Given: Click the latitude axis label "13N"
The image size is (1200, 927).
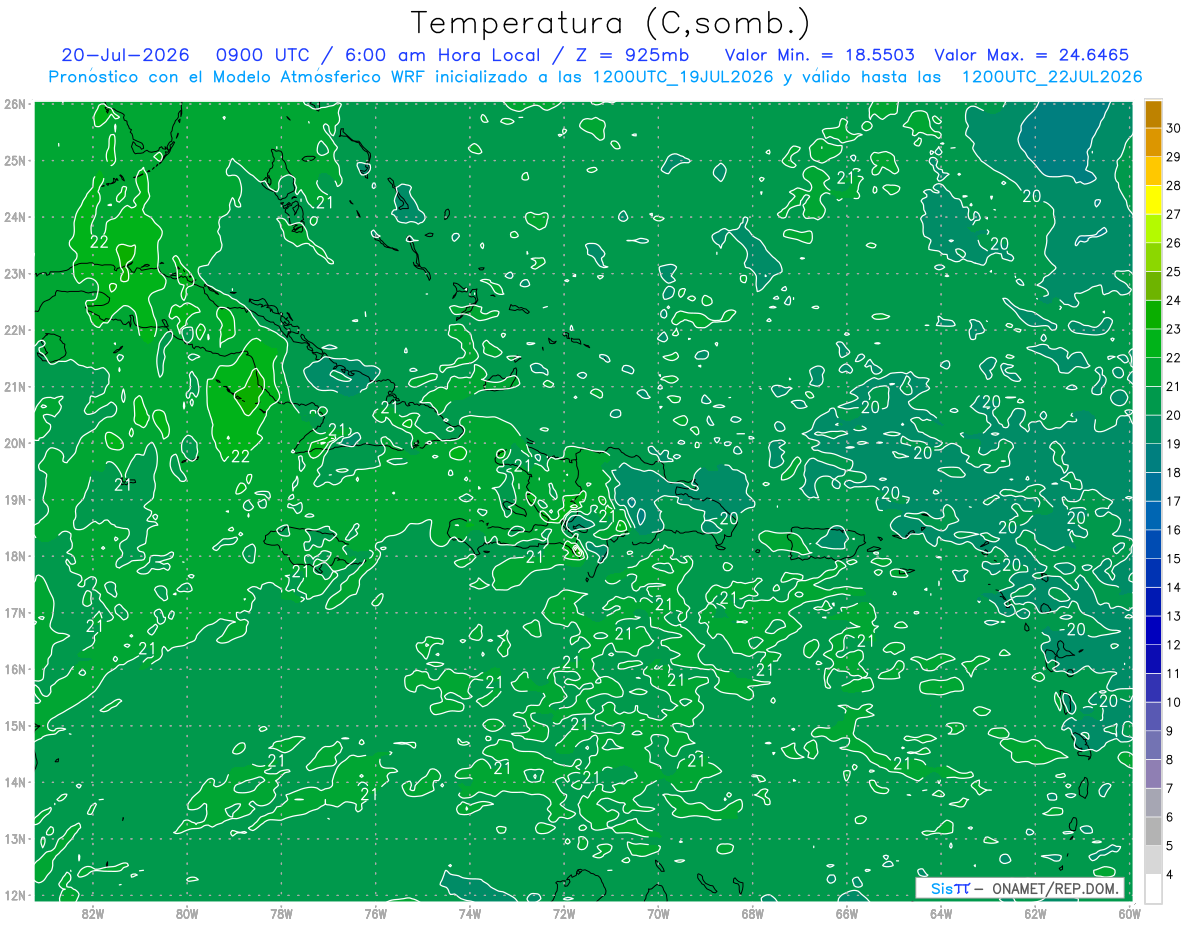Looking at the screenshot, I should [x=15, y=838].
